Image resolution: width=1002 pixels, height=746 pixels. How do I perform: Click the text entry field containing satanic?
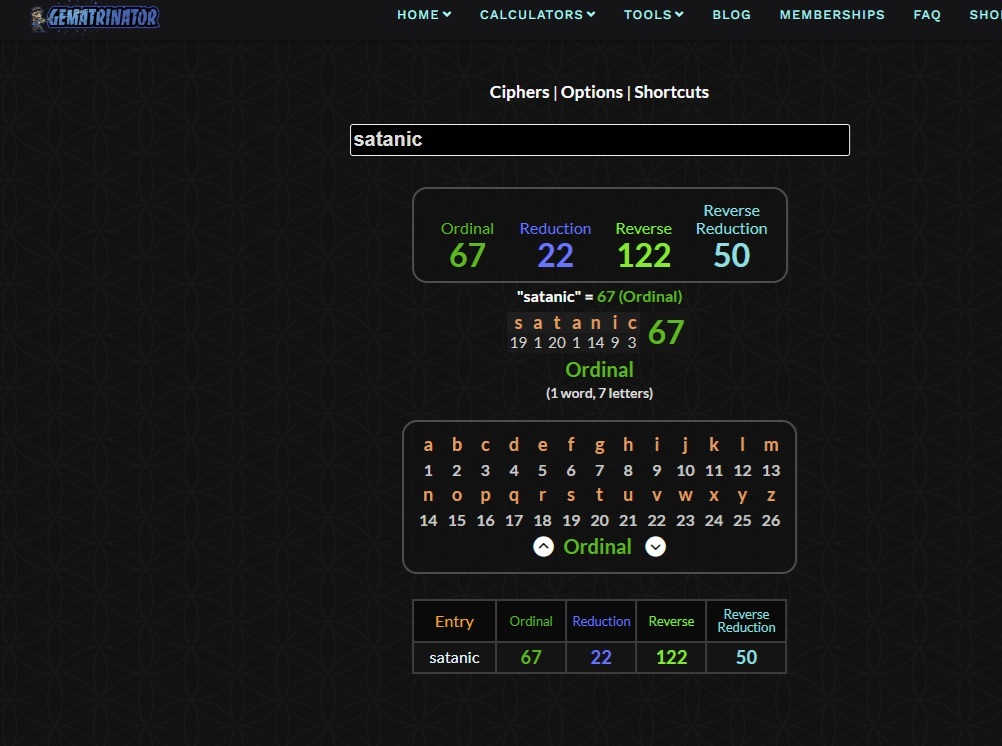click(599, 140)
